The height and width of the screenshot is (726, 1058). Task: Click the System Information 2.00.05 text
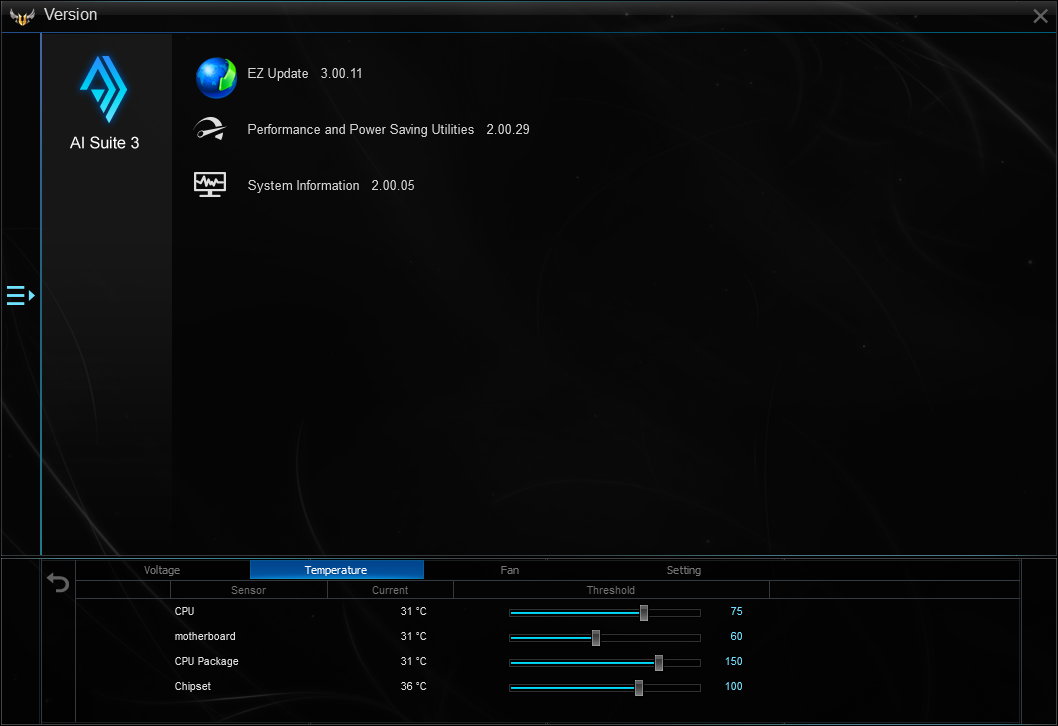tap(331, 186)
